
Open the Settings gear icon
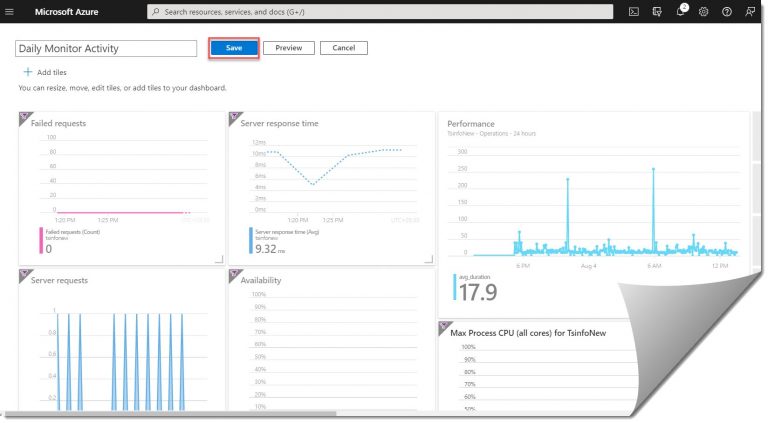click(703, 12)
